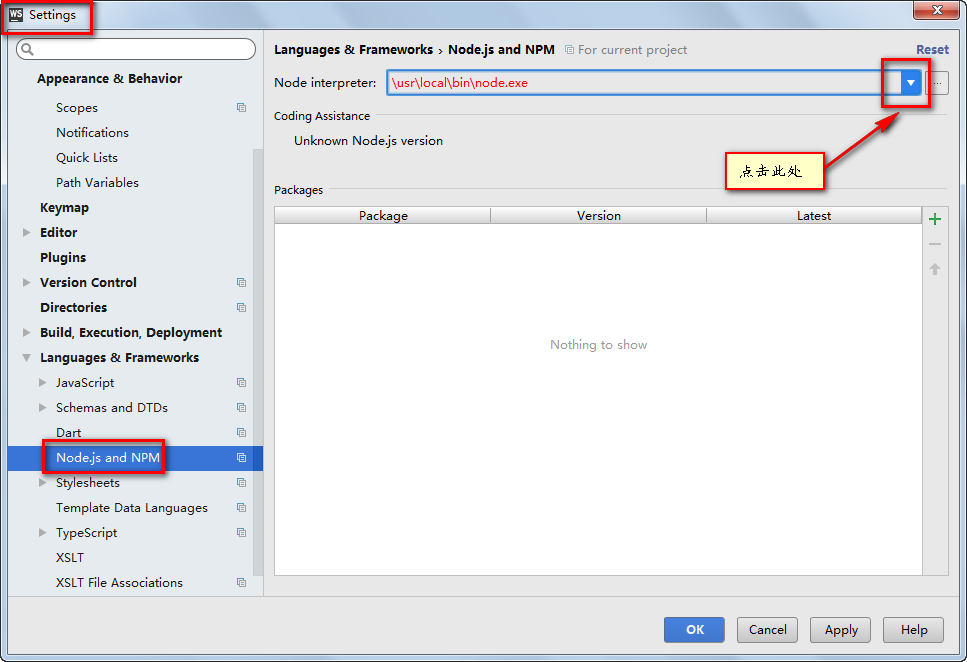
Task: Click the WebStorm icon in title bar
Action: pos(16,15)
